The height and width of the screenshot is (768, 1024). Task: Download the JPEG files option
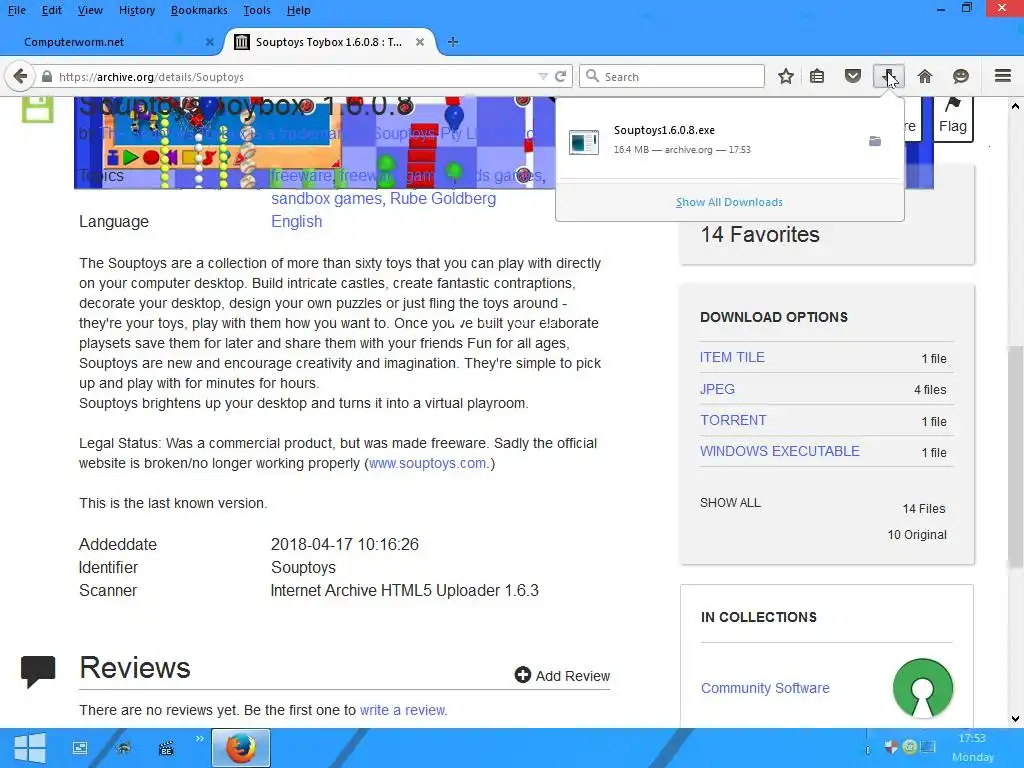717,389
